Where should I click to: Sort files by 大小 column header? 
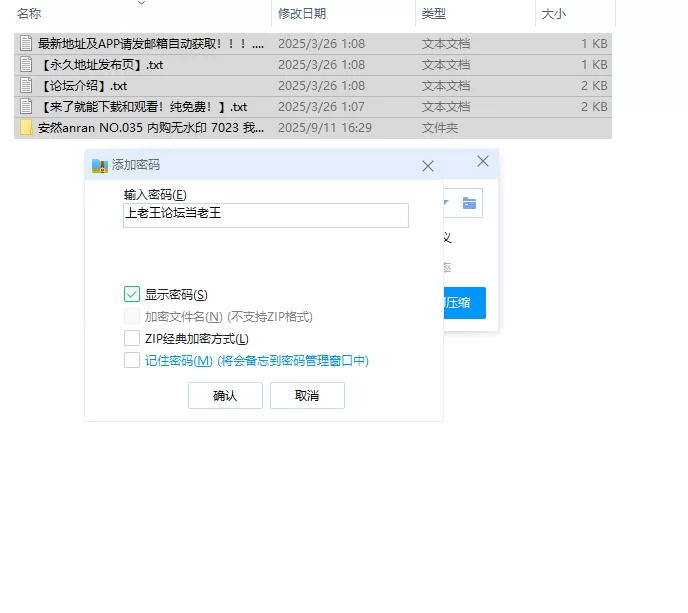(554, 14)
